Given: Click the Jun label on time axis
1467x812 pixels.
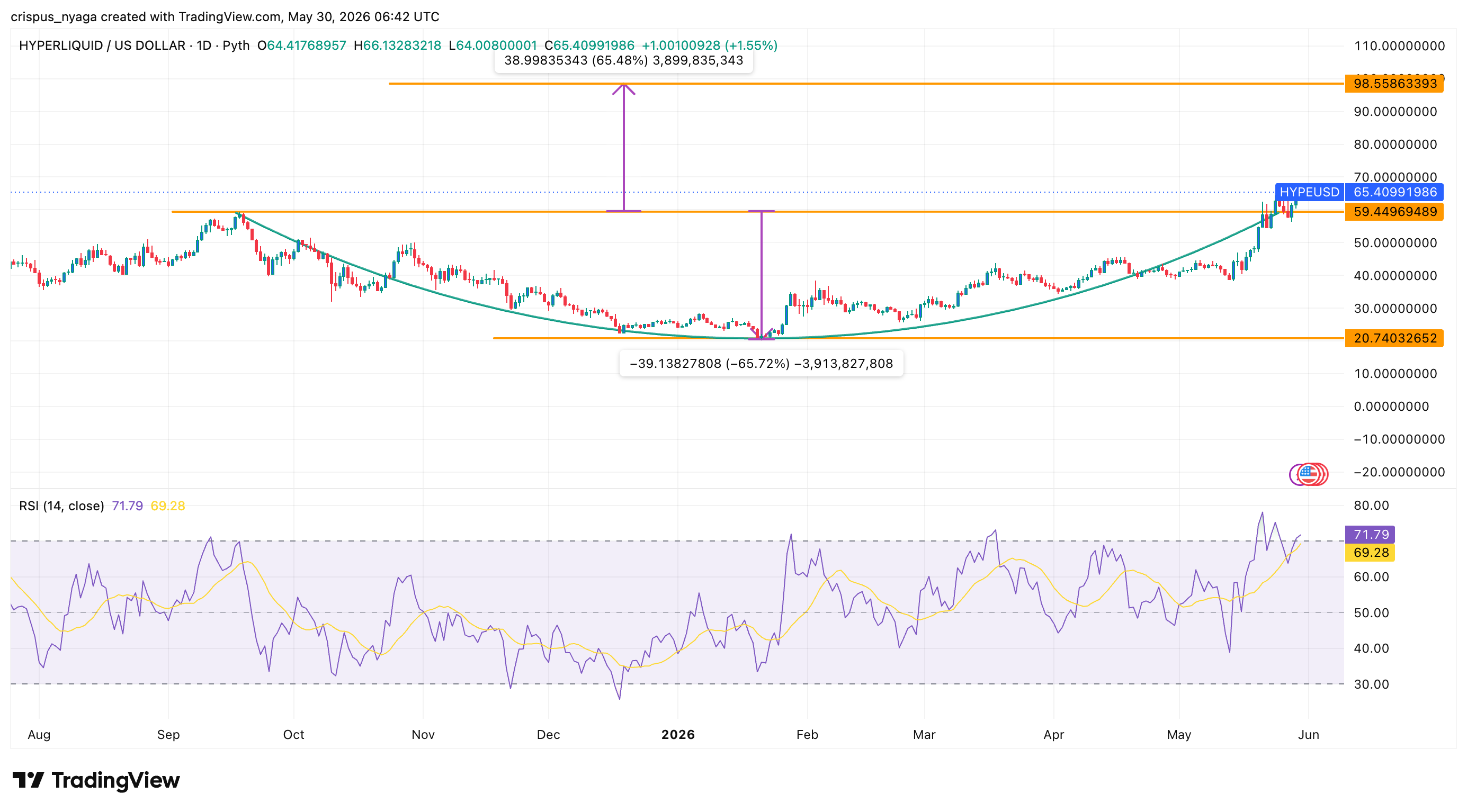Looking at the screenshot, I should [x=1309, y=735].
